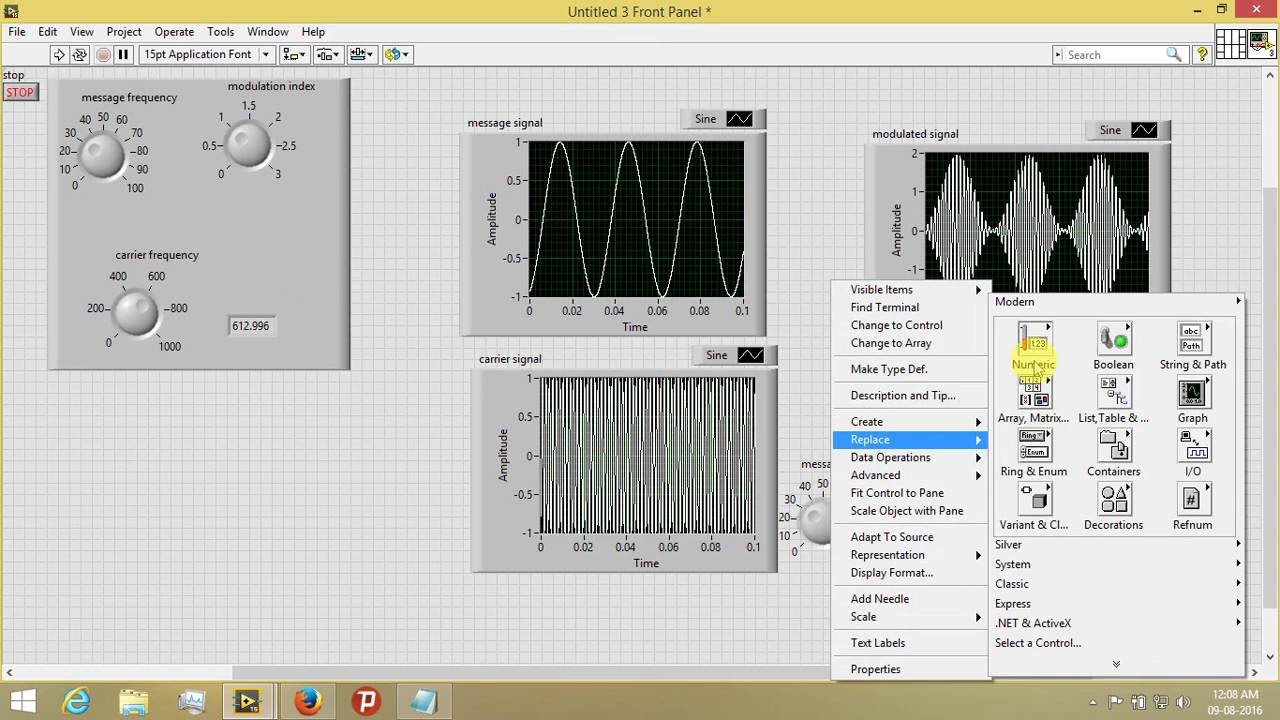This screenshot has height=720, width=1280.
Task: Open the Operate menu
Action: coord(174,32)
